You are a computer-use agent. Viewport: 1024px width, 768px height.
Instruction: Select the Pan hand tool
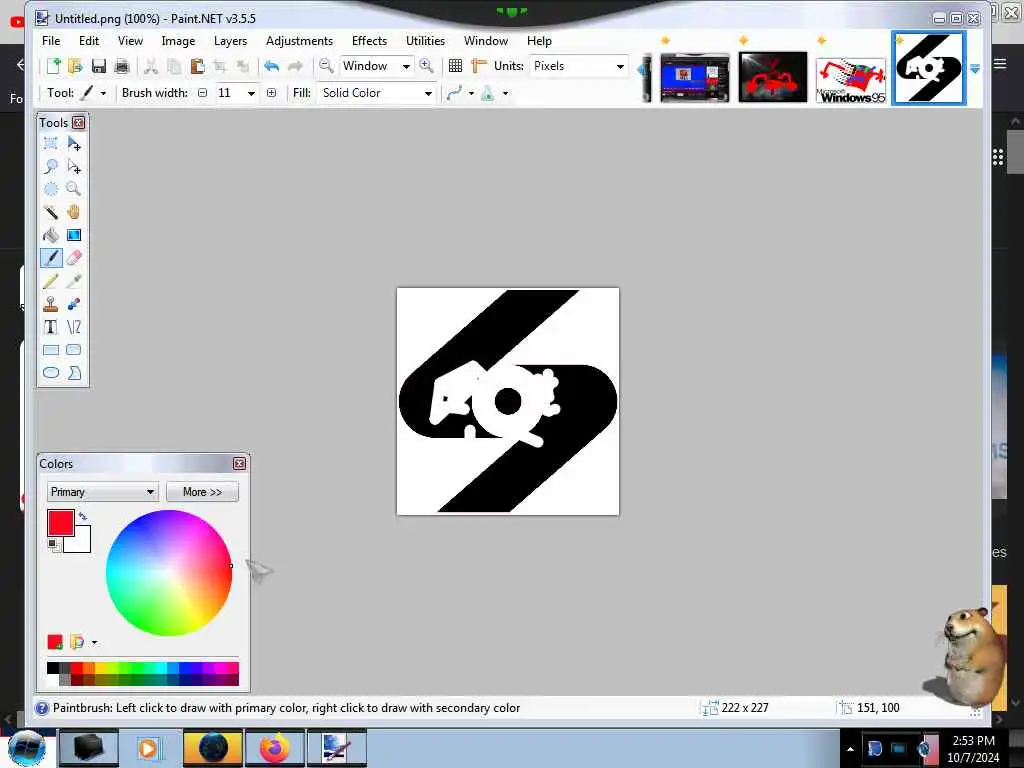tap(74, 212)
